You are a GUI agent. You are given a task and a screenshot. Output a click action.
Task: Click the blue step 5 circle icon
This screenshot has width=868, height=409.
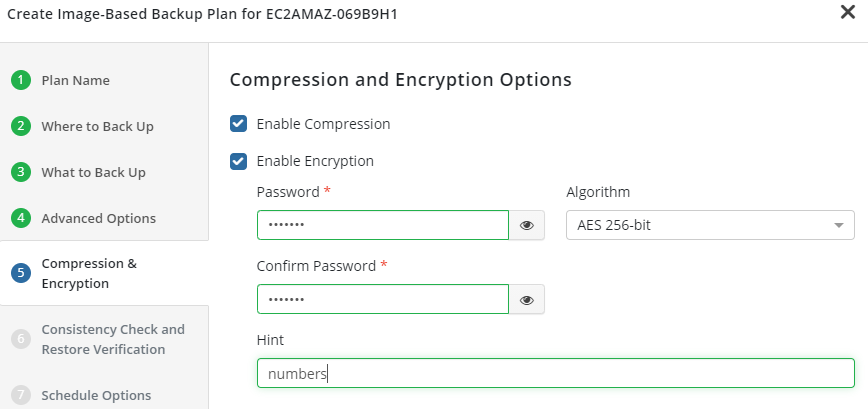(x=21, y=273)
